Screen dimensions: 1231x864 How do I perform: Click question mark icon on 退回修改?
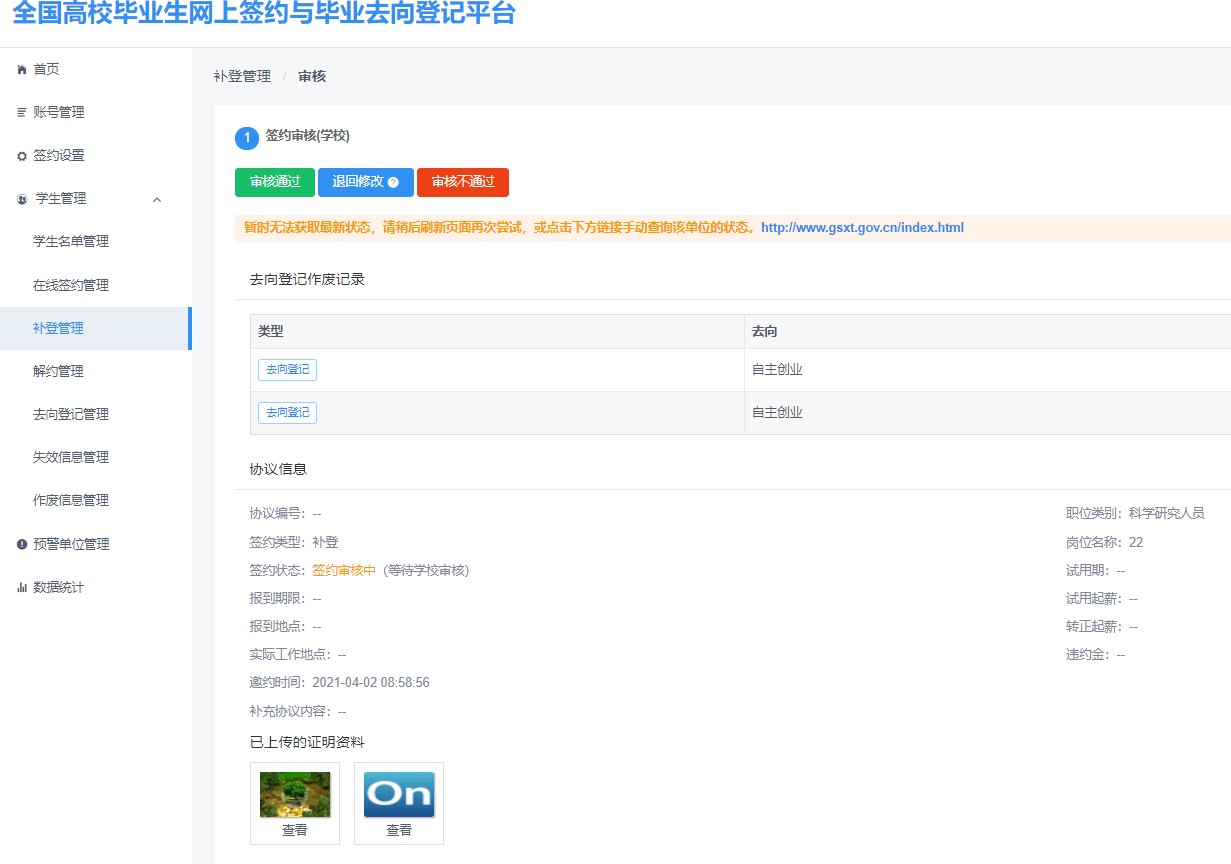tap(393, 183)
